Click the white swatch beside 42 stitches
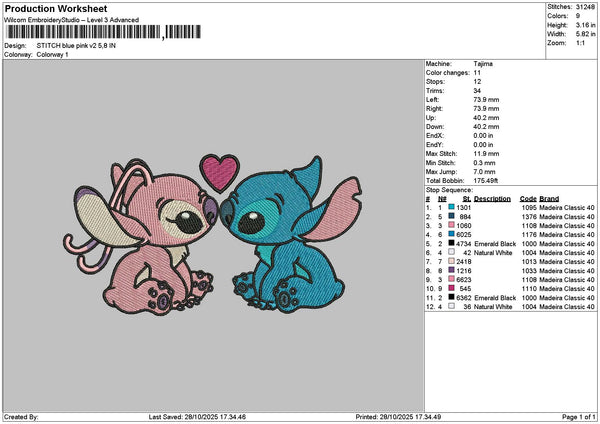This screenshot has width=600, height=424. pyautogui.click(x=452, y=252)
